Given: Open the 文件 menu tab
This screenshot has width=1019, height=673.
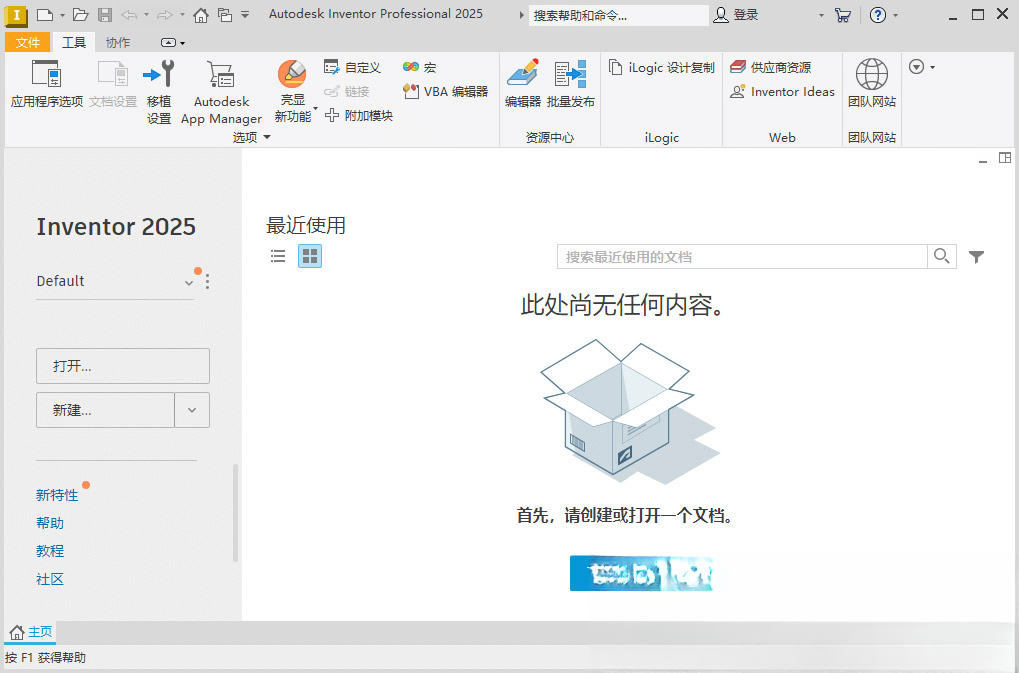Looking at the screenshot, I should pos(28,43).
